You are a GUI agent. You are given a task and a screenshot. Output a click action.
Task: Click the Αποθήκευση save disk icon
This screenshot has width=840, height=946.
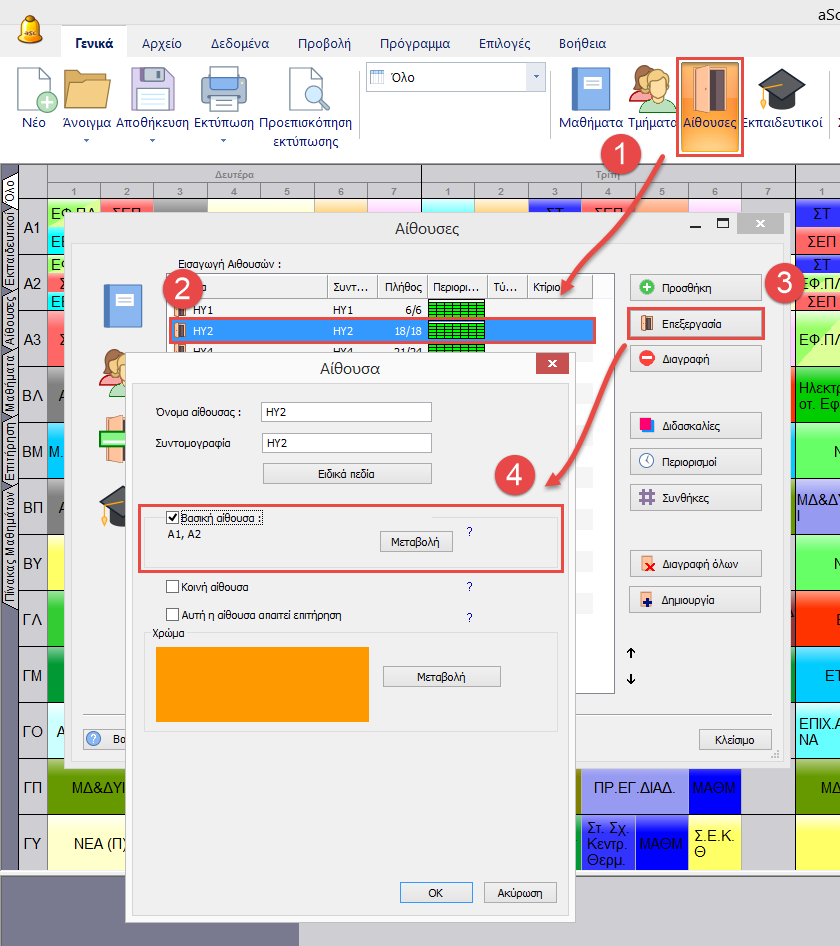click(x=152, y=90)
